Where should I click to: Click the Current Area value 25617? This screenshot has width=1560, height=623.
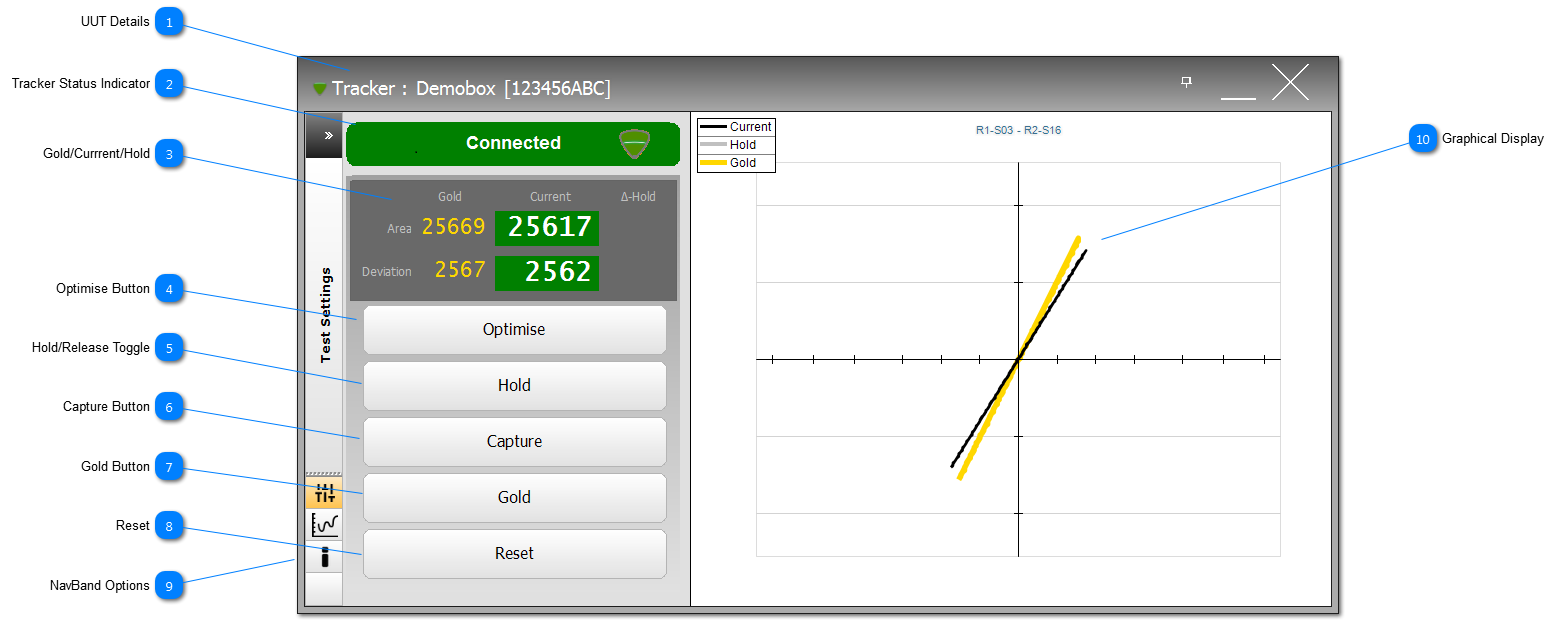coord(549,228)
